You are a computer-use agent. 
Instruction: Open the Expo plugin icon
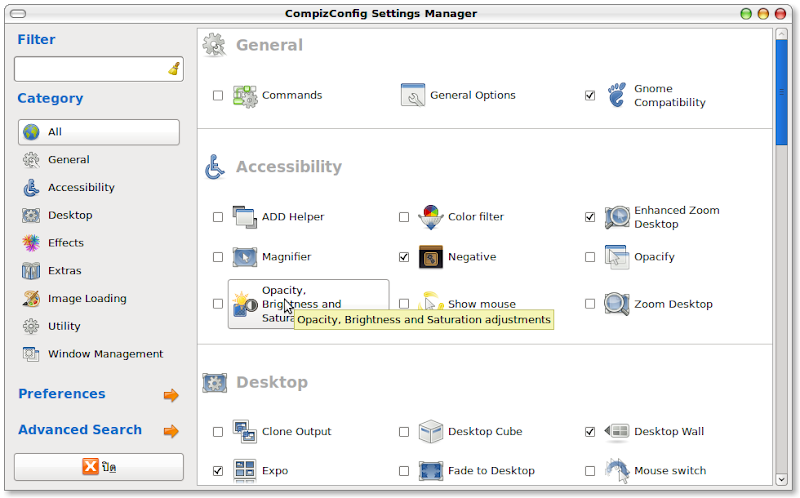(x=245, y=470)
